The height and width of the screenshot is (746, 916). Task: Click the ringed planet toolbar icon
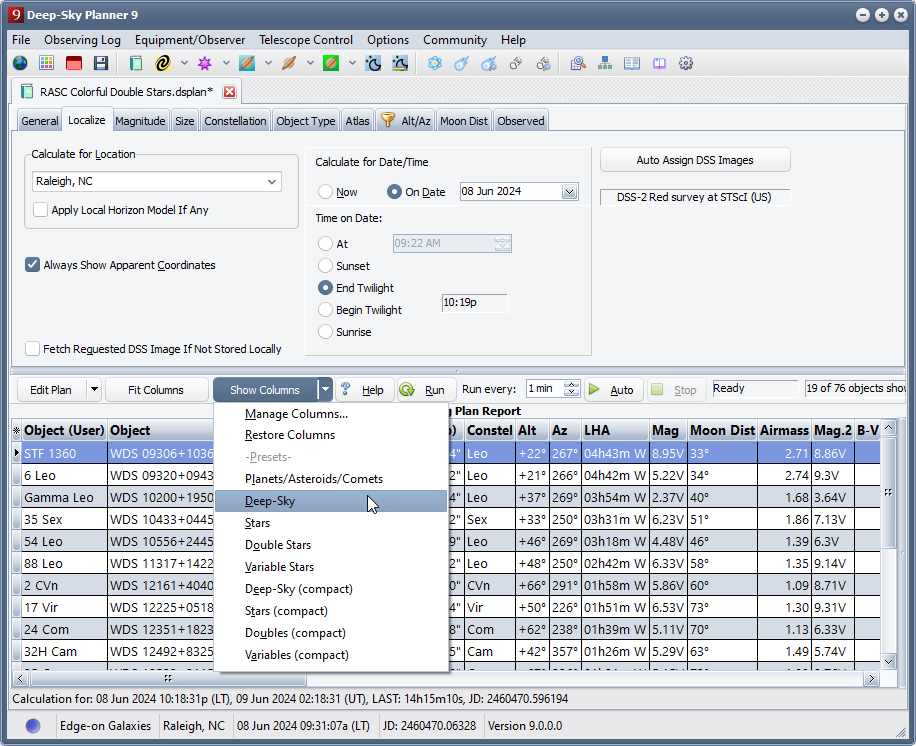(289, 63)
